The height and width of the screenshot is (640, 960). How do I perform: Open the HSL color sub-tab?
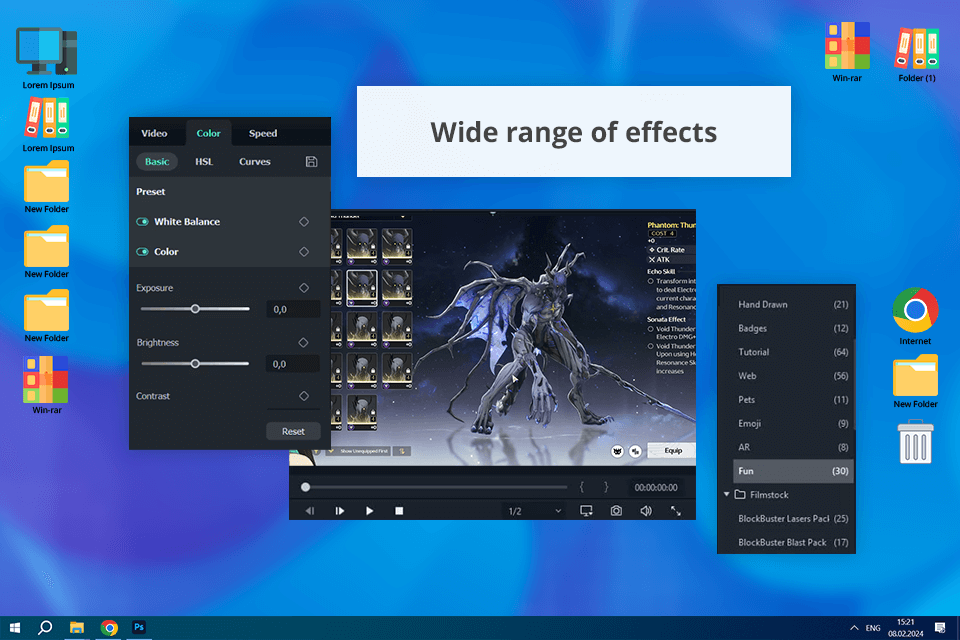click(204, 162)
